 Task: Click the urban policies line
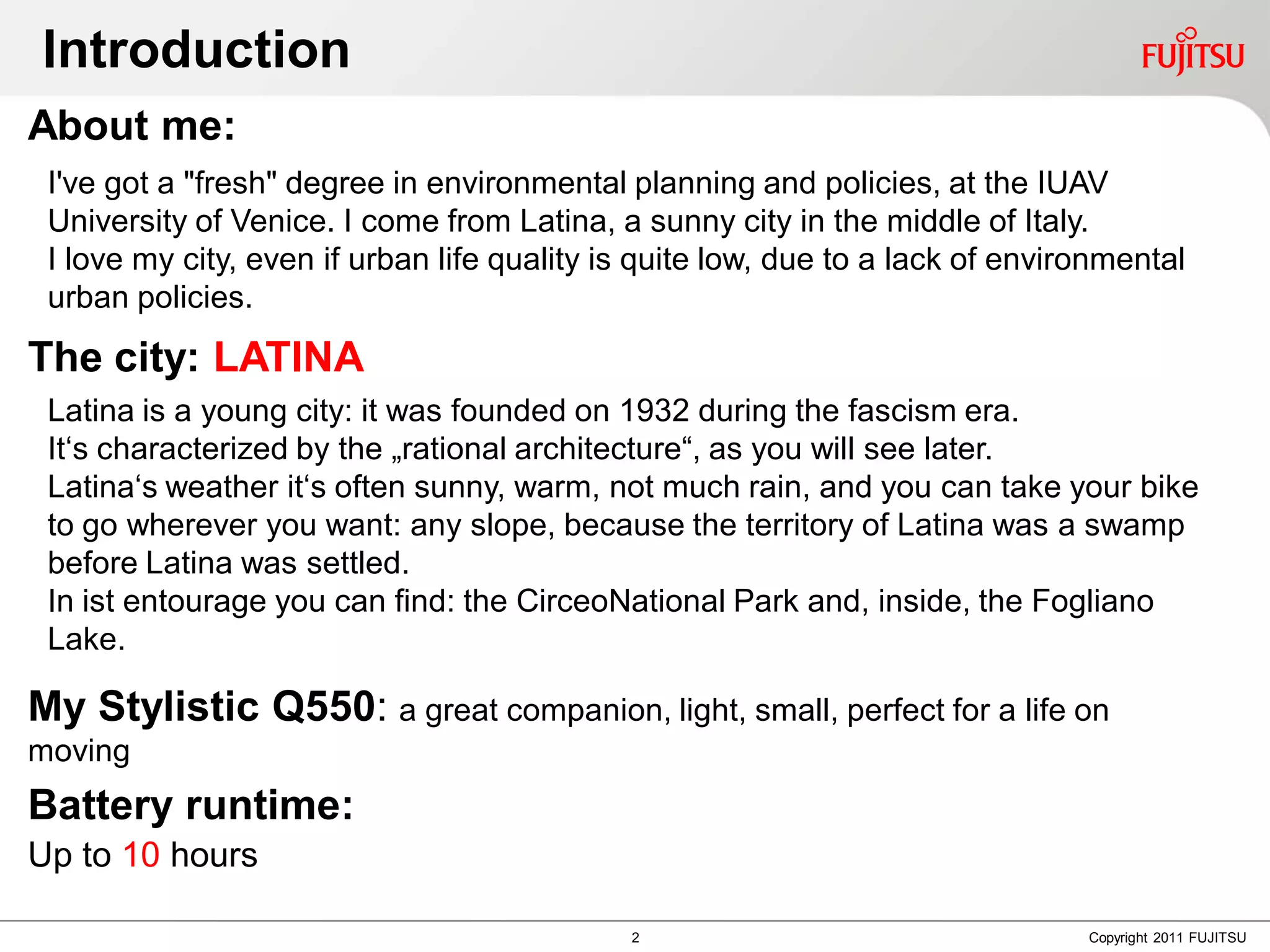coord(150,297)
